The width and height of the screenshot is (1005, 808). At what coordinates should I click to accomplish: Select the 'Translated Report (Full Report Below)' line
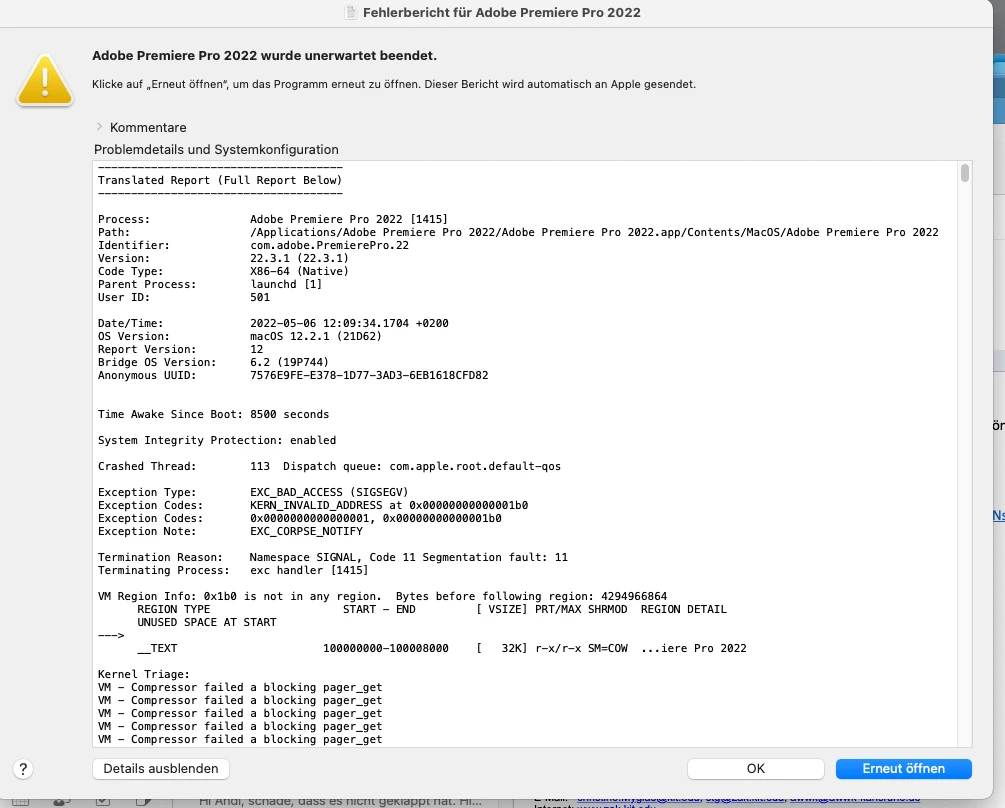pos(220,180)
